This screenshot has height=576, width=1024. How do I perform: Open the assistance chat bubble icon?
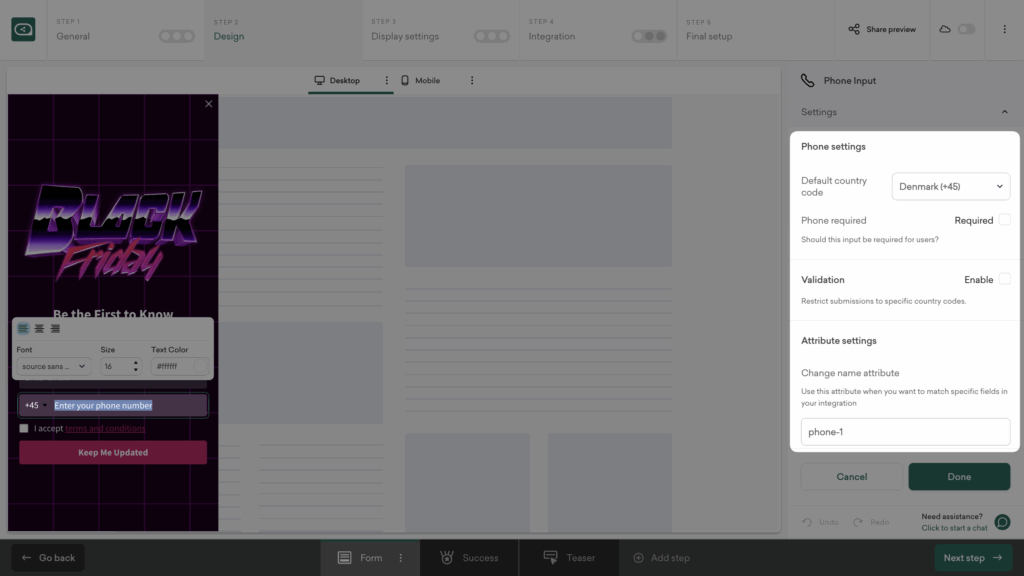[x=1002, y=522]
